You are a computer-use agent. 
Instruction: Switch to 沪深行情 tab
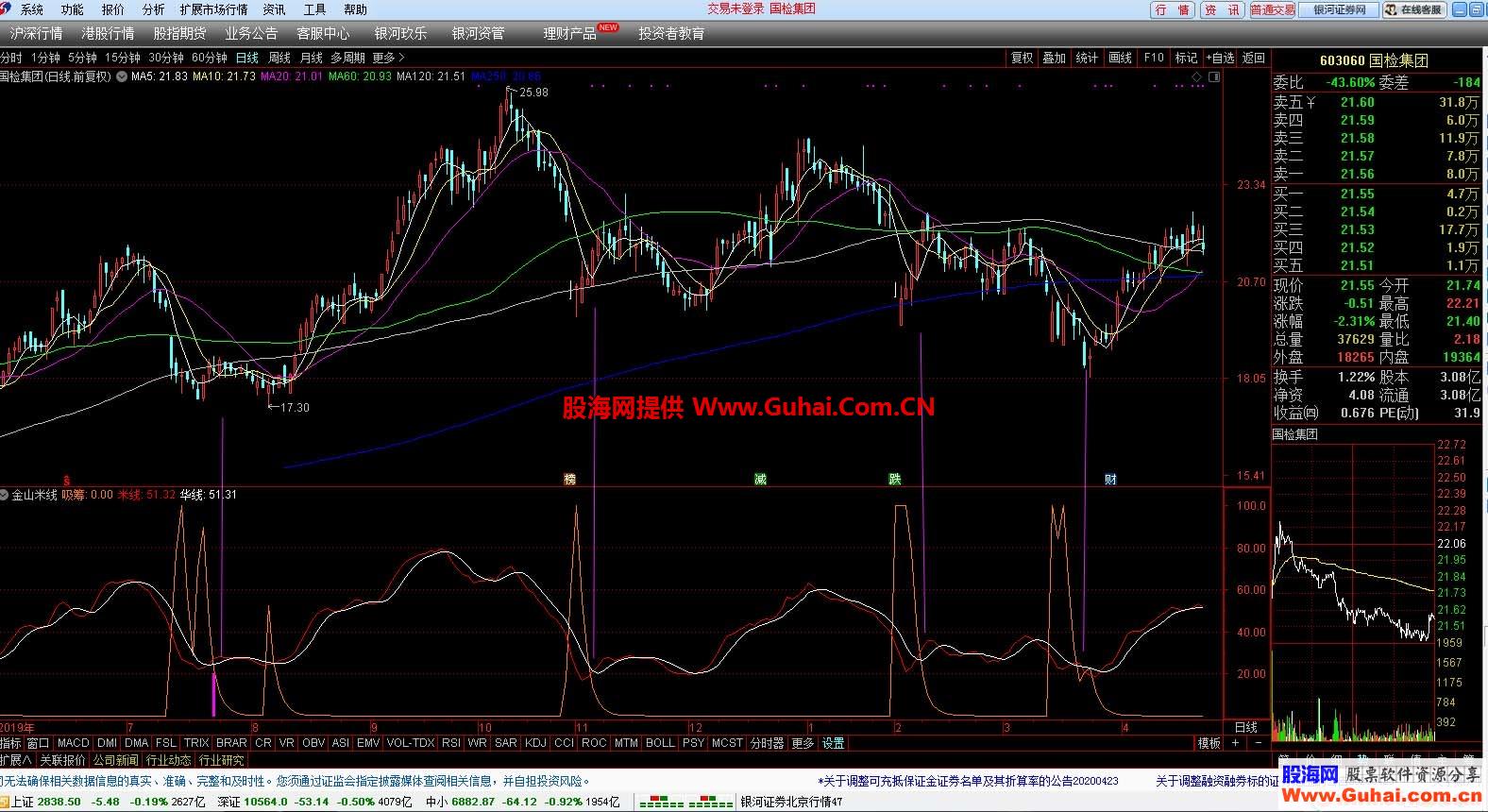point(36,33)
